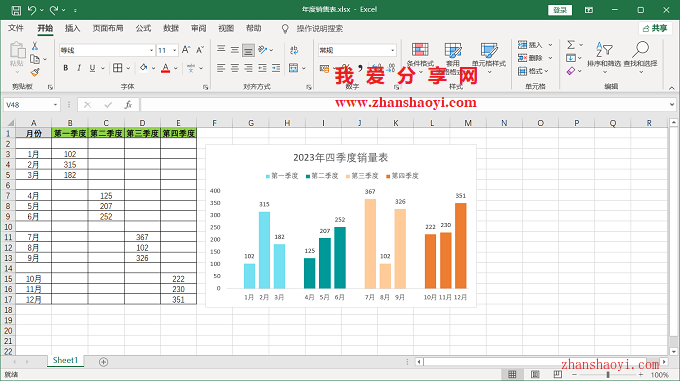Expand the font name dropdown

[151, 50]
